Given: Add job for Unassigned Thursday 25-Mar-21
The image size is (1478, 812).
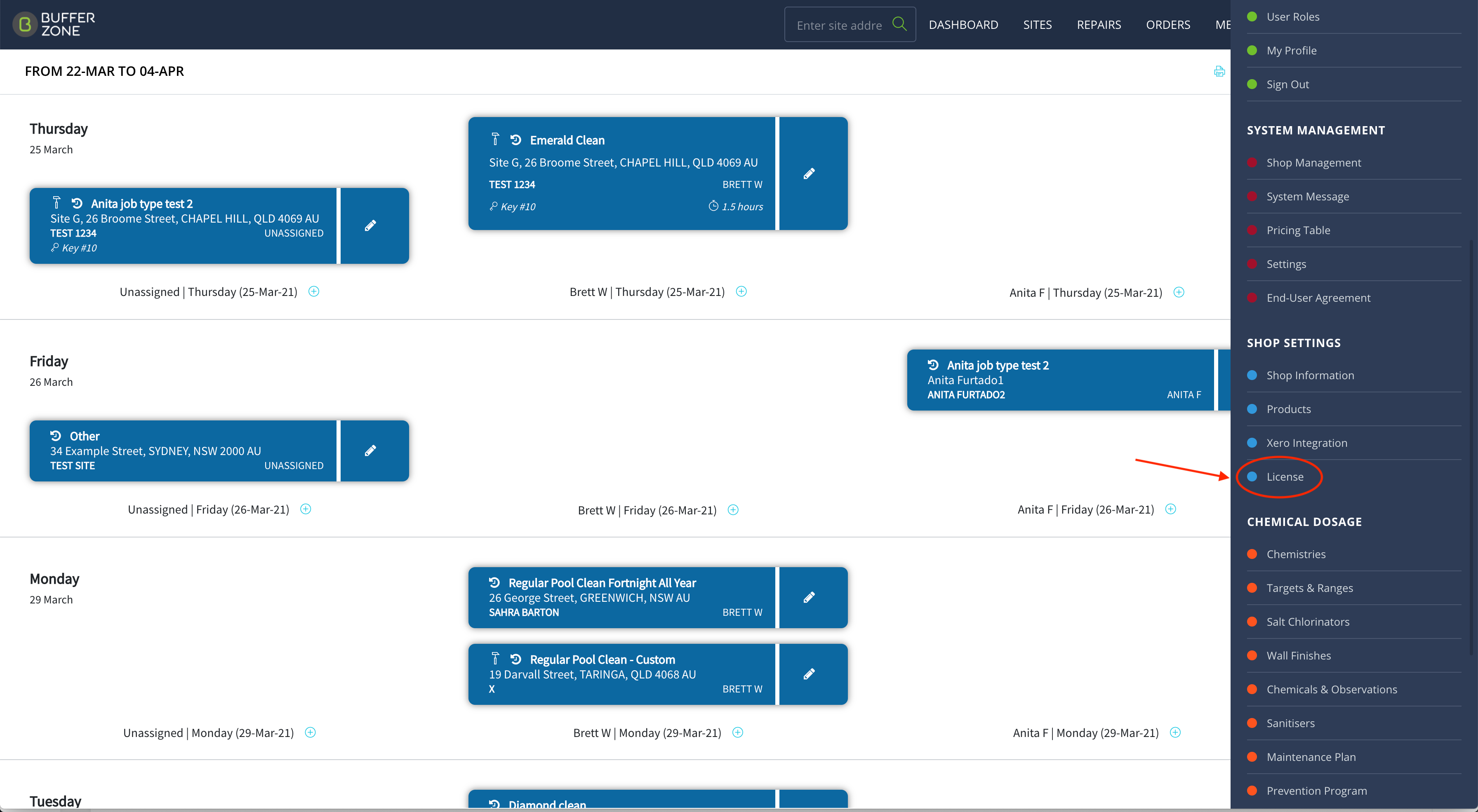Looking at the screenshot, I should [x=314, y=291].
